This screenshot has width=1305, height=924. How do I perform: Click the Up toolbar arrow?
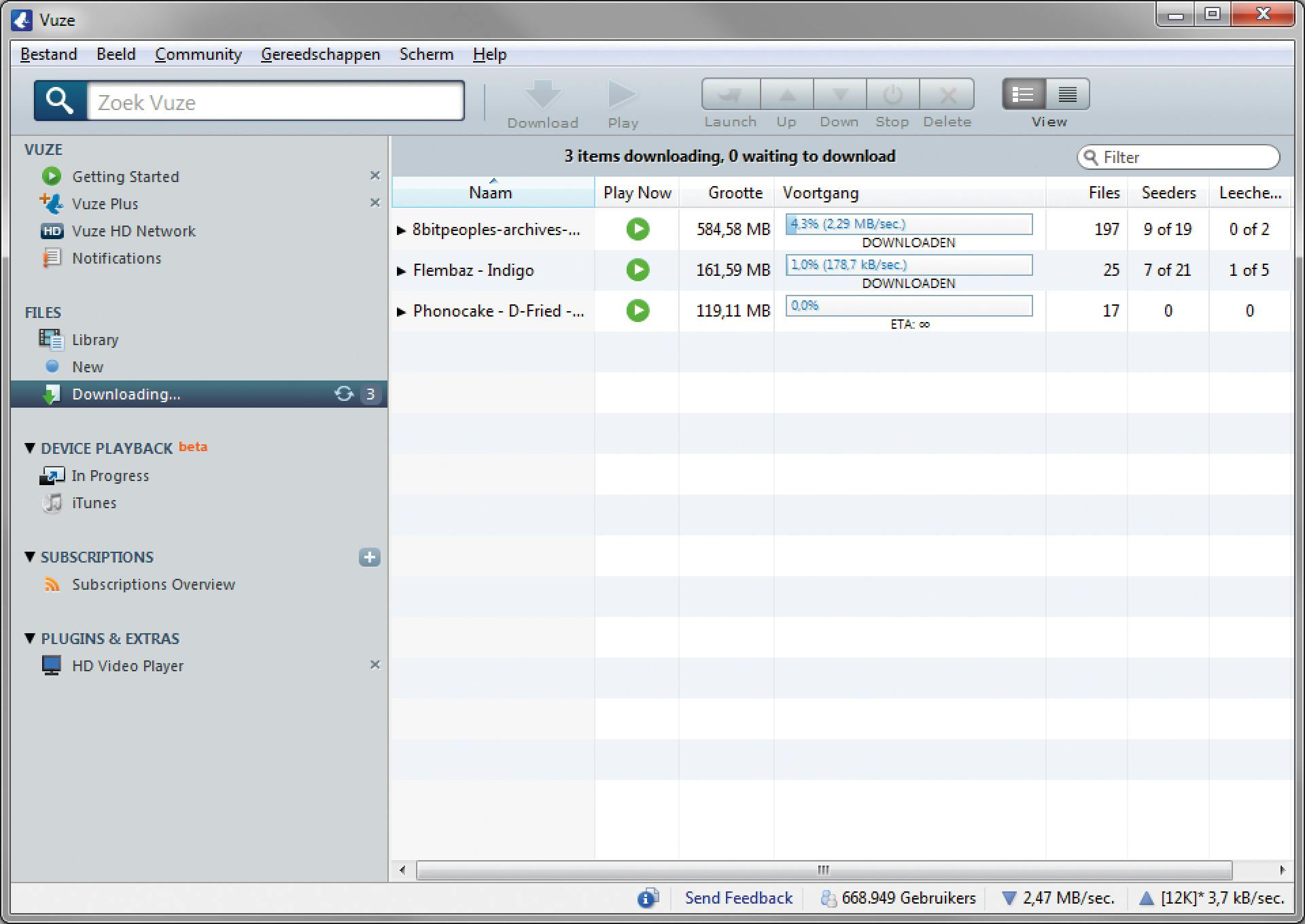786,94
